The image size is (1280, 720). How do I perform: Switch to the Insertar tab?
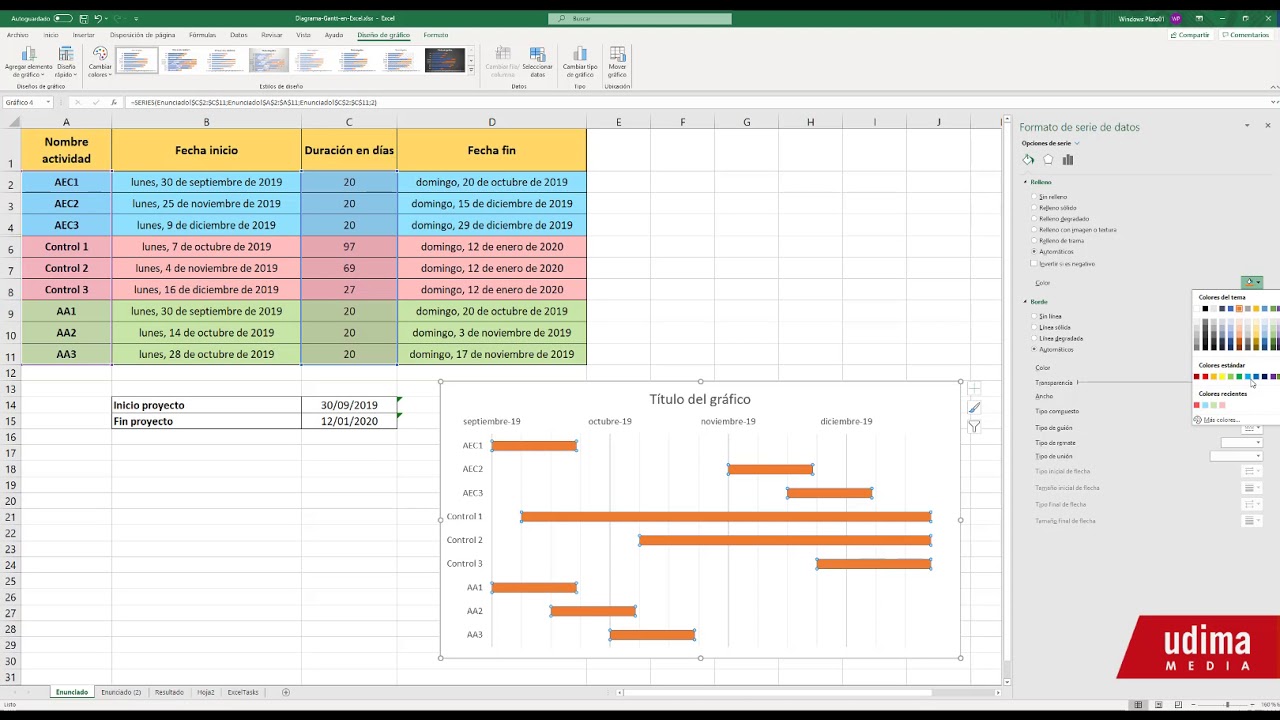tap(84, 35)
